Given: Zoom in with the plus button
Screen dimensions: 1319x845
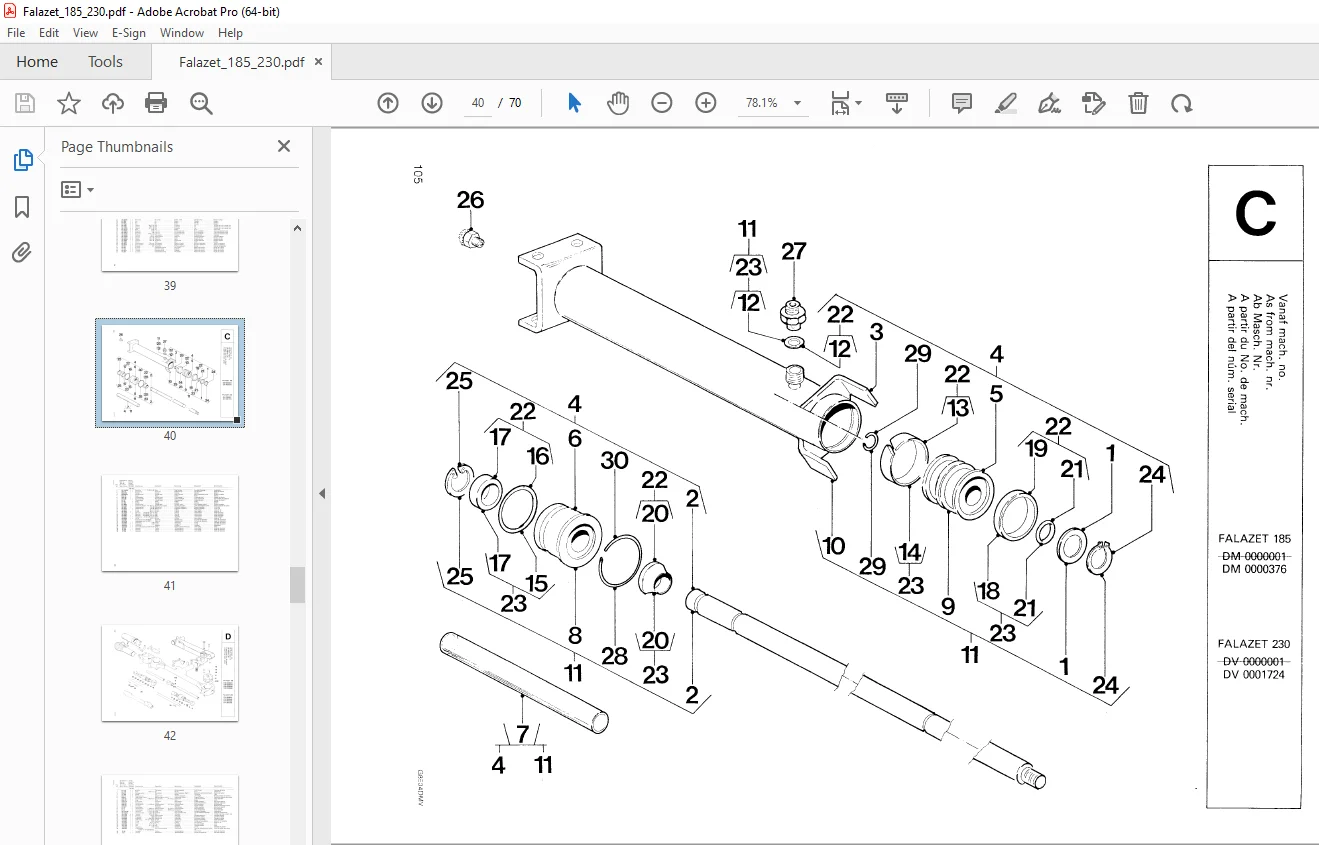Looking at the screenshot, I should pos(706,103).
